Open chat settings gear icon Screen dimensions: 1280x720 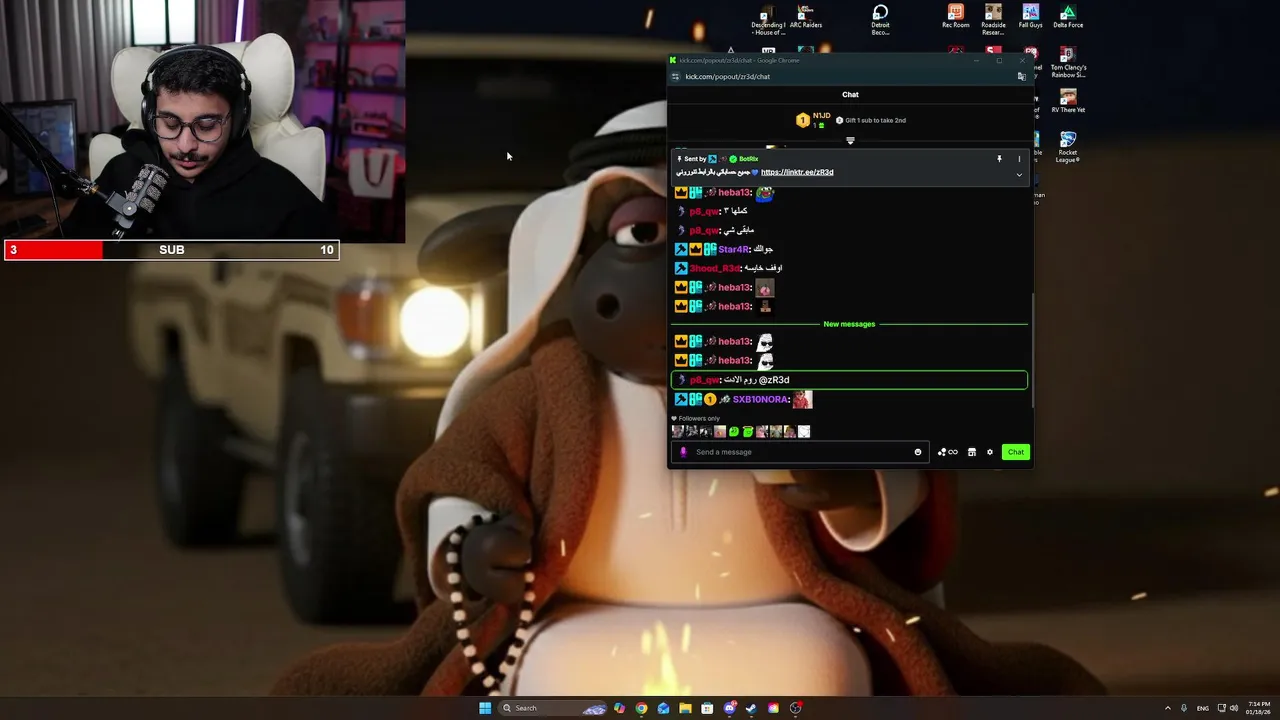click(x=990, y=452)
